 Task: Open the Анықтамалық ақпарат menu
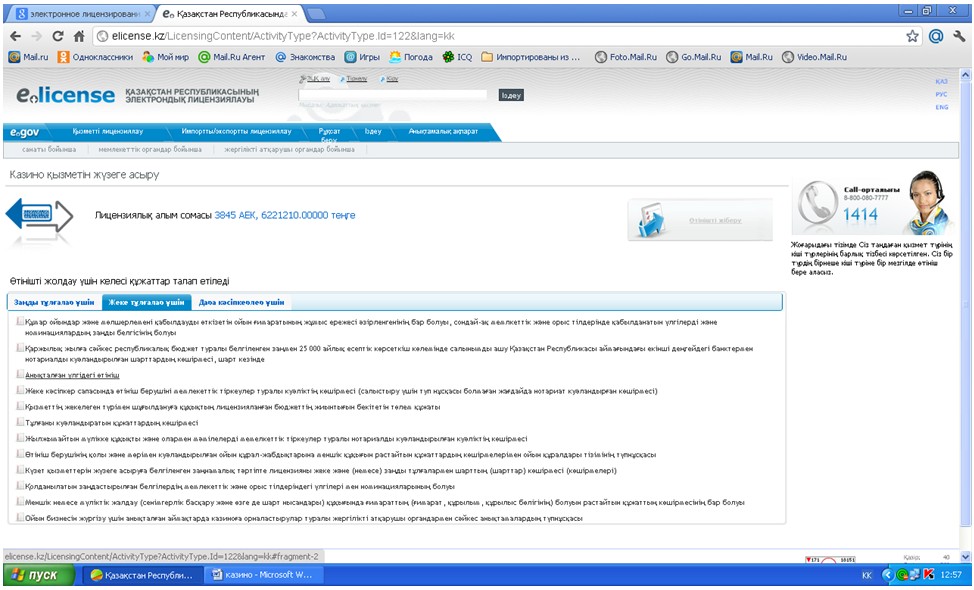click(443, 132)
